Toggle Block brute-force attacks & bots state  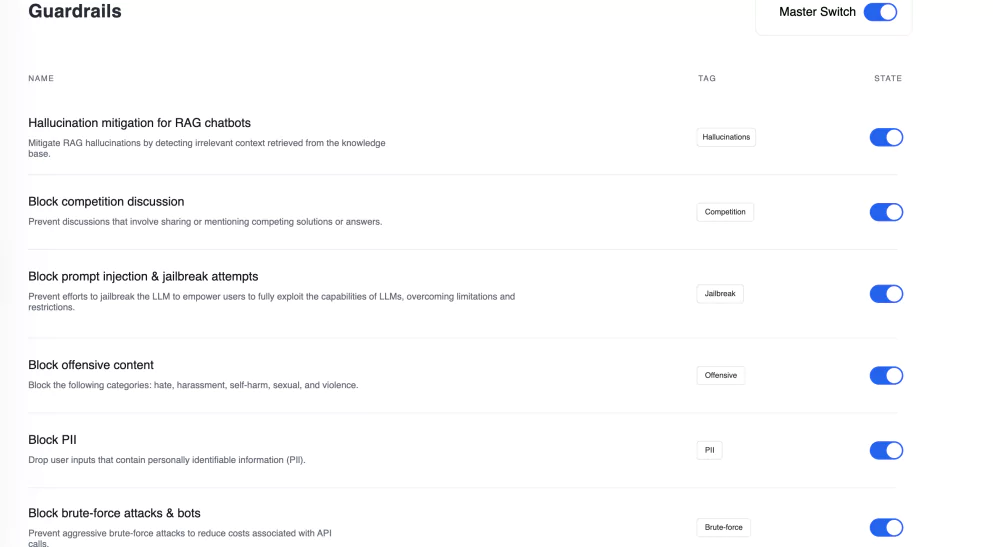click(x=886, y=527)
